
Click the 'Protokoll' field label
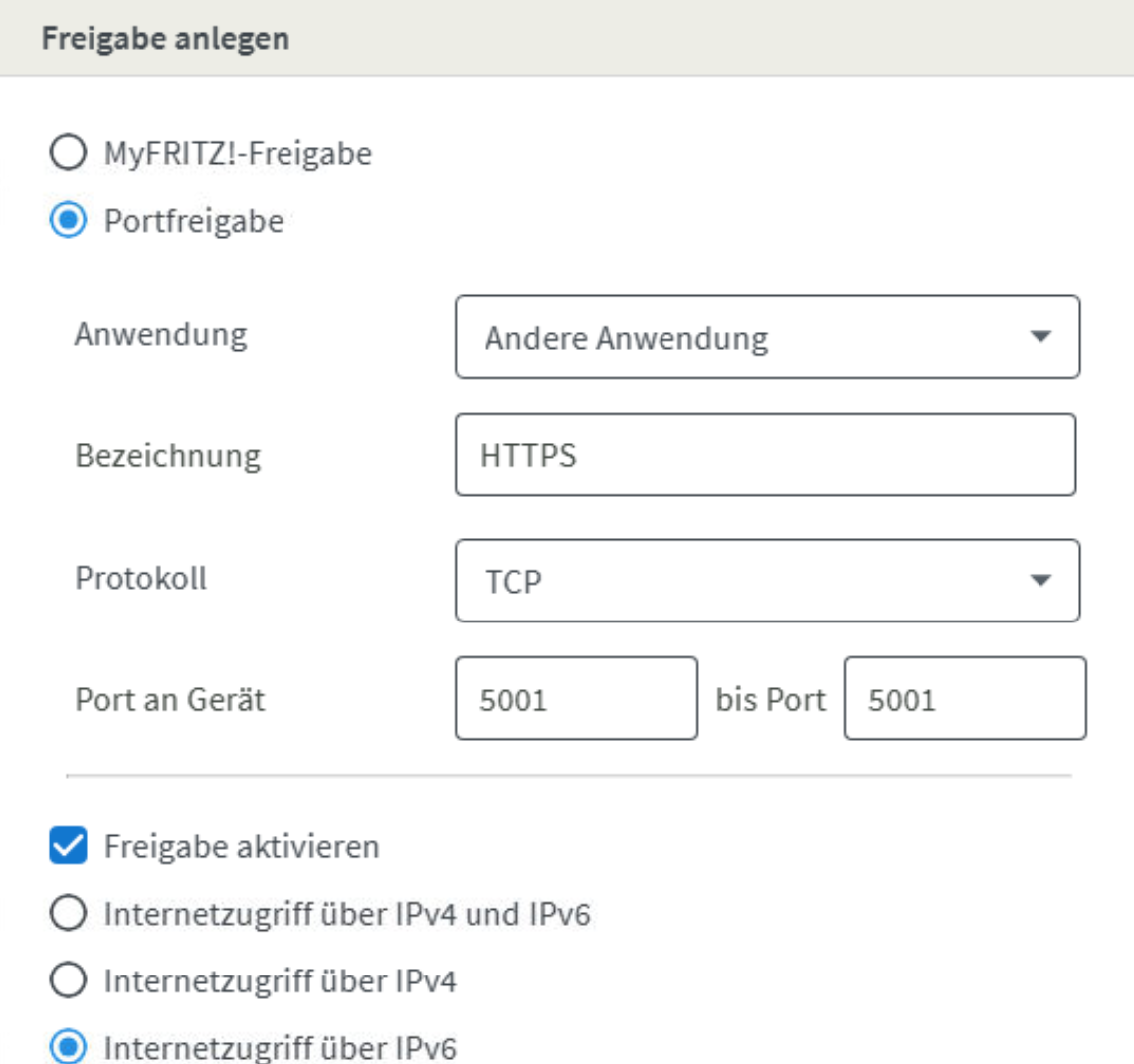pos(141,578)
